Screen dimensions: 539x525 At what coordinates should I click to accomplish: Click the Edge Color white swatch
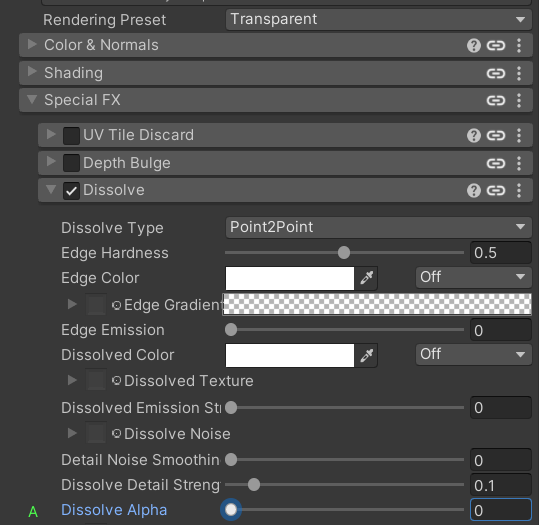click(x=290, y=278)
